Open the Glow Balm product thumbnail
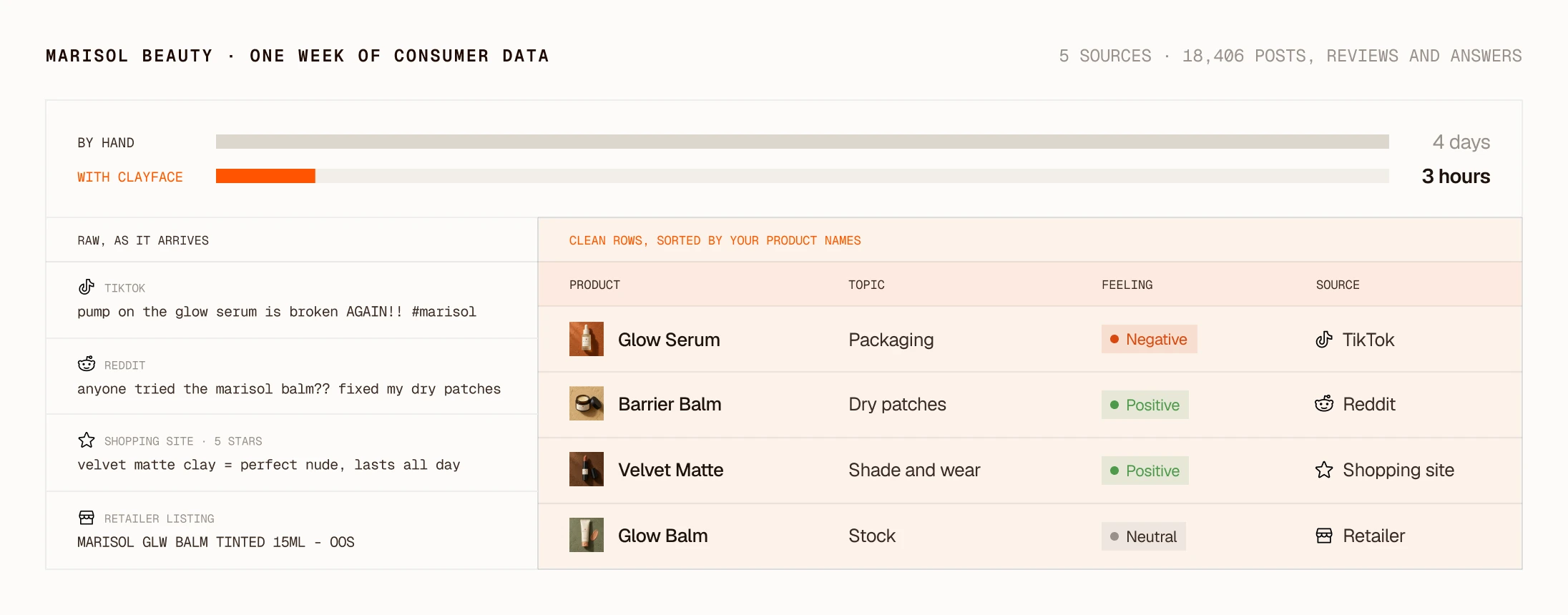The image size is (1568, 615). tap(587, 535)
